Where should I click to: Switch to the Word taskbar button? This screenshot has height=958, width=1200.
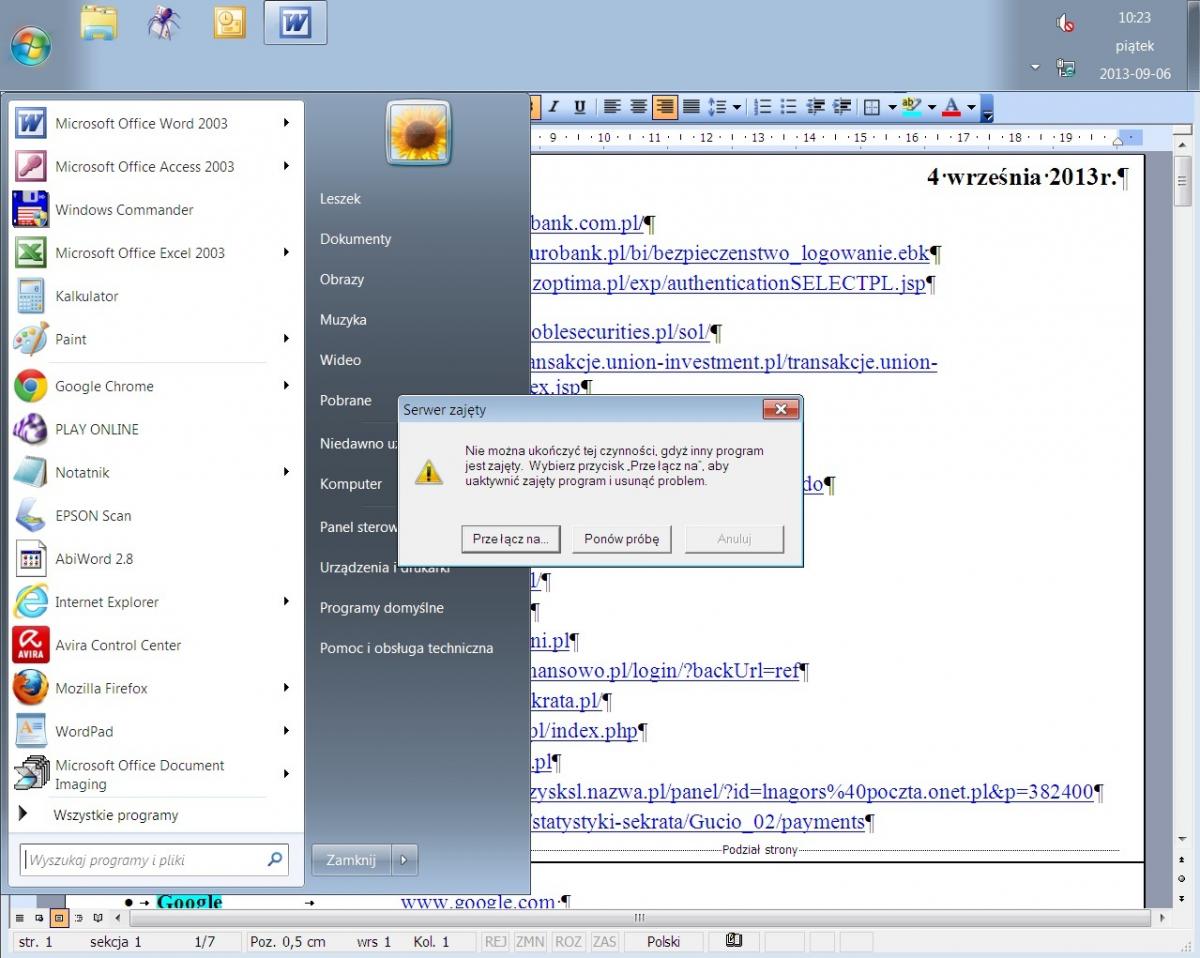pos(295,22)
